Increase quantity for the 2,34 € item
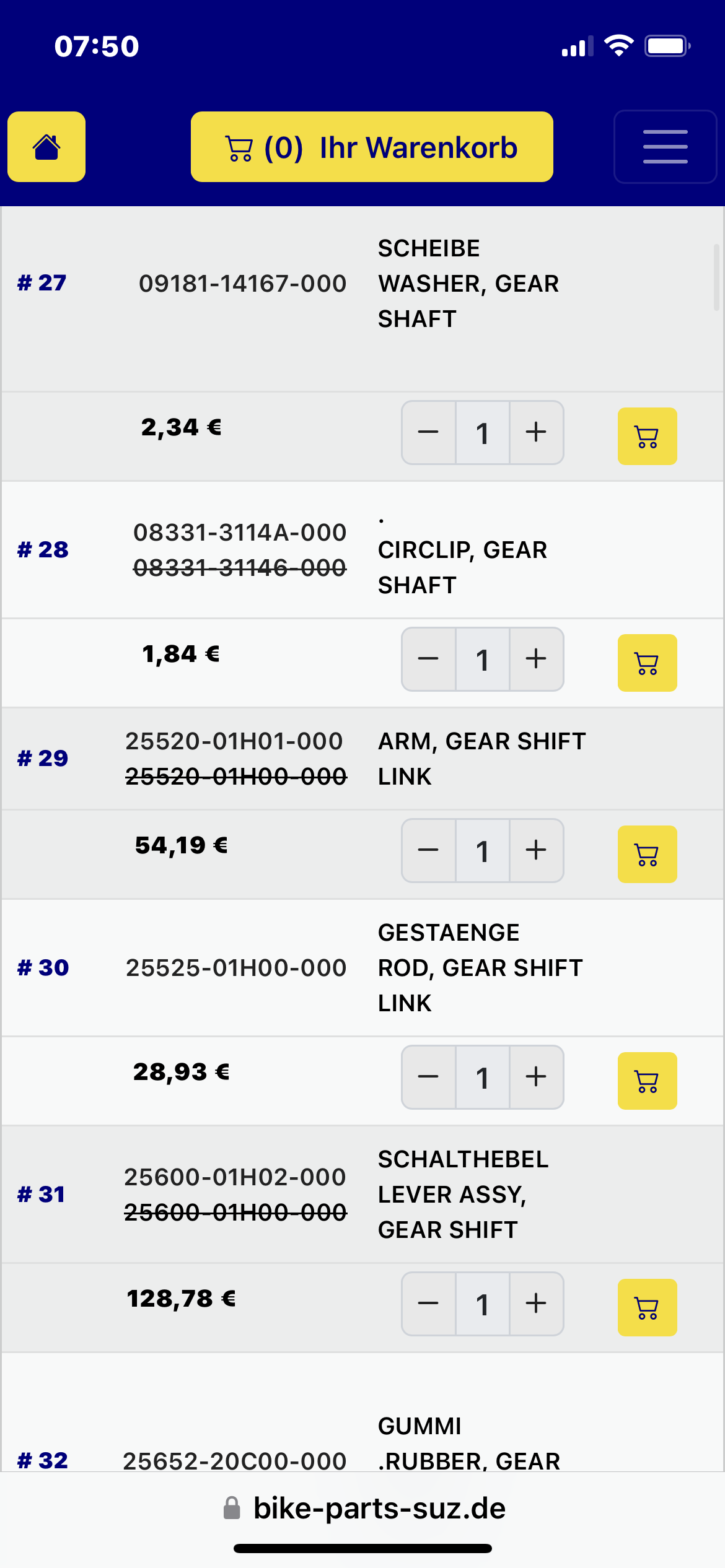Viewport: 725px width, 1568px height. click(x=536, y=432)
